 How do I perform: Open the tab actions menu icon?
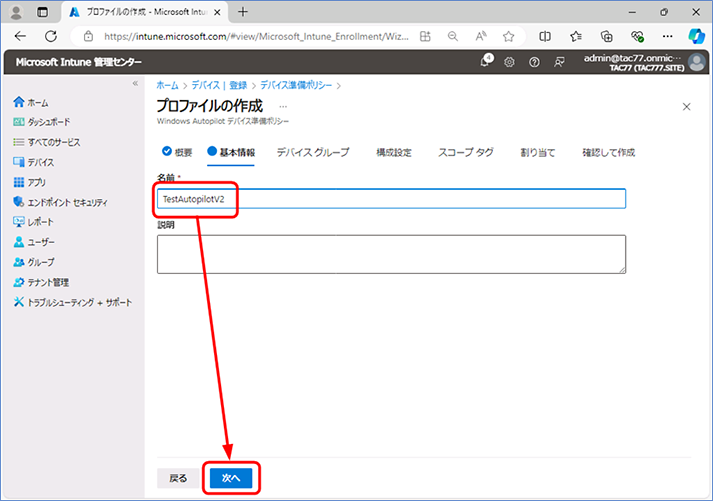tap(42, 12)
